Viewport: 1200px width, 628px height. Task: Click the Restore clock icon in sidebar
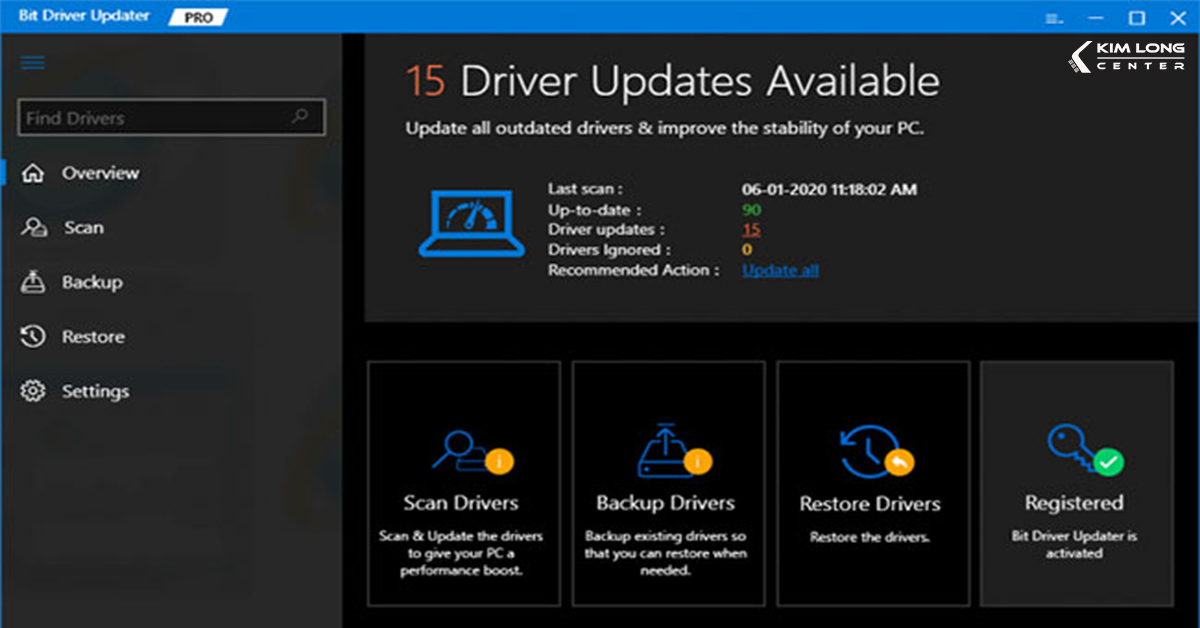point(33,337)
